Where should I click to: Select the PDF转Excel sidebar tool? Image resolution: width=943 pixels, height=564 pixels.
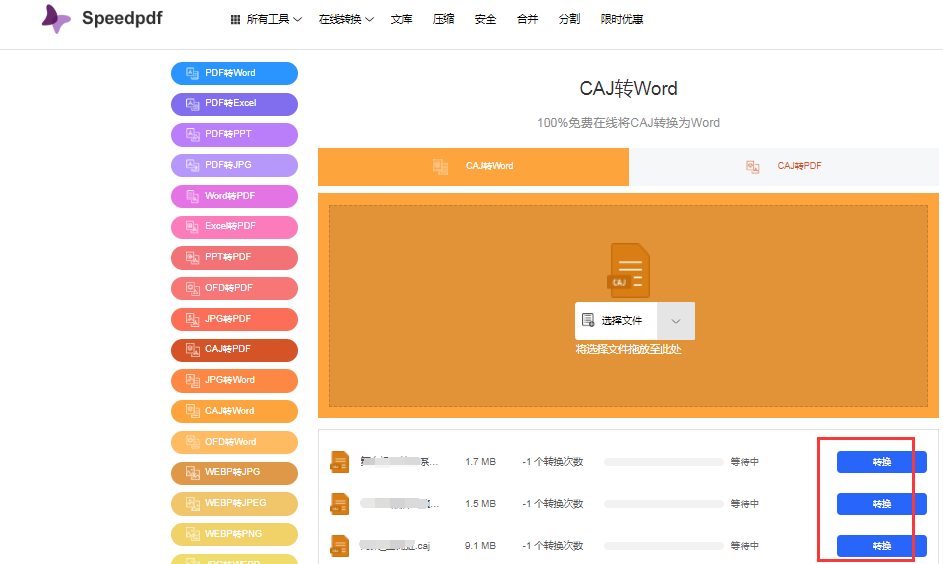point(235,104)
